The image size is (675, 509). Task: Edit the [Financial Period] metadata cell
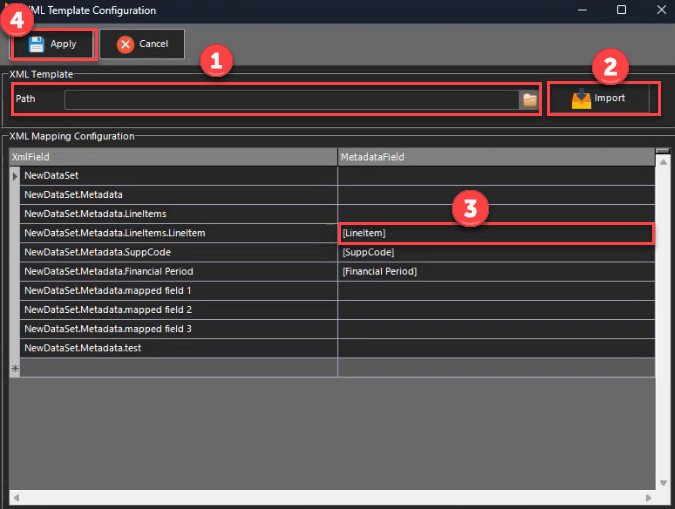pyautogui.click(x=495, y=271)
